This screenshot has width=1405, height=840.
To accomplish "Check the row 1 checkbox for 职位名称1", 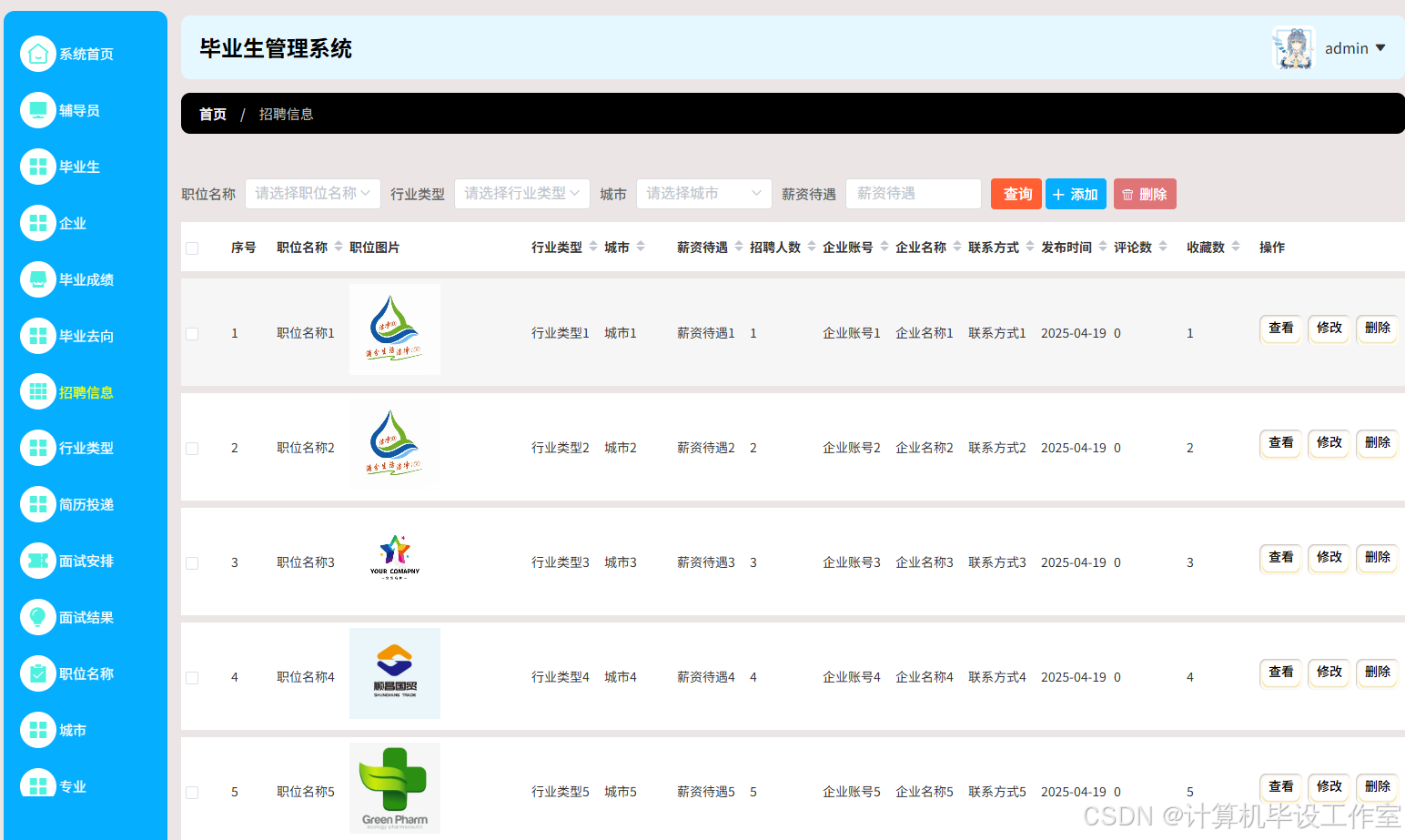I will click(x=192, y=334).
